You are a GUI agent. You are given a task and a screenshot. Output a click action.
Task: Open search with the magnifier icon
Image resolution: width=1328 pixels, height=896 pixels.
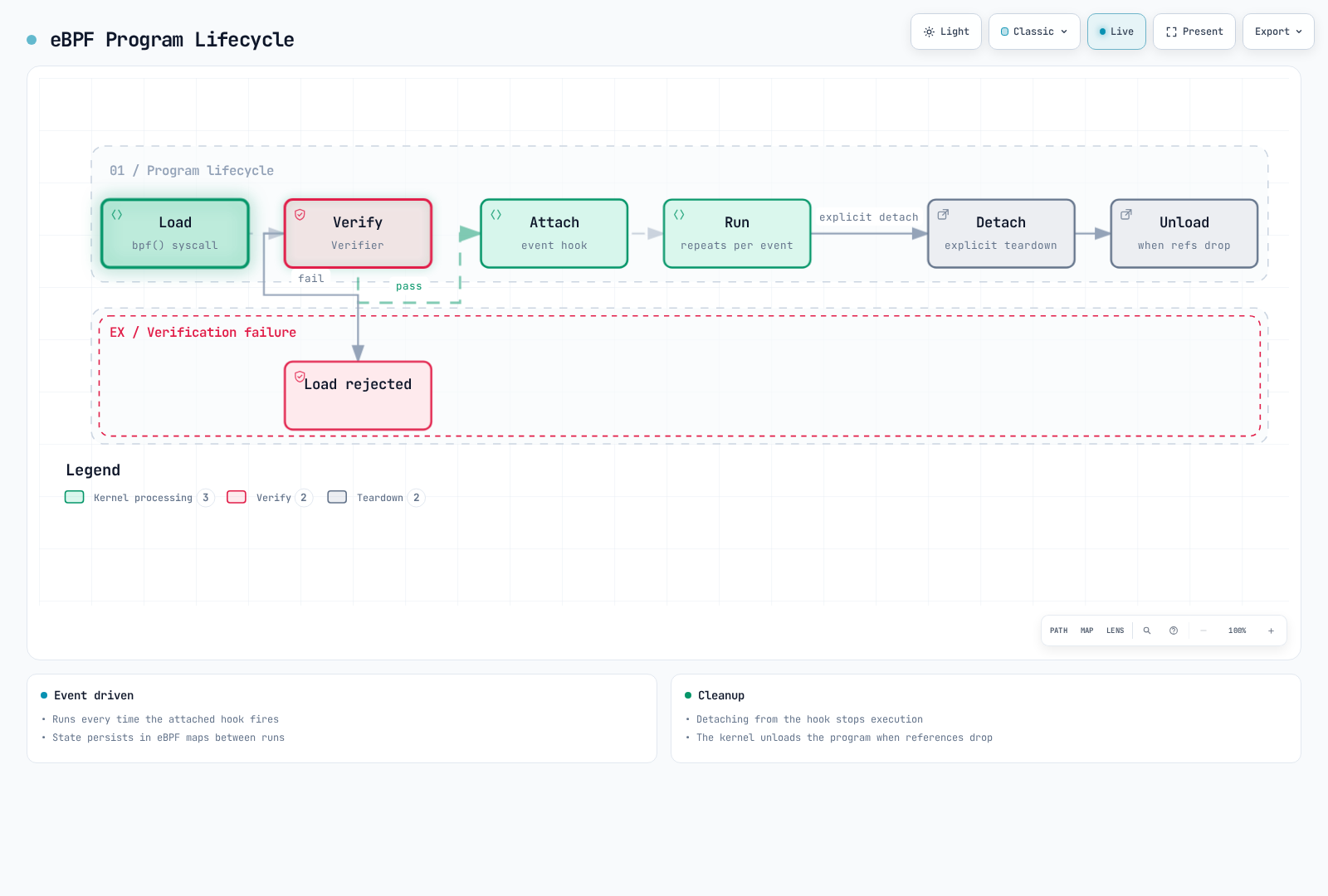[1147, 631]
